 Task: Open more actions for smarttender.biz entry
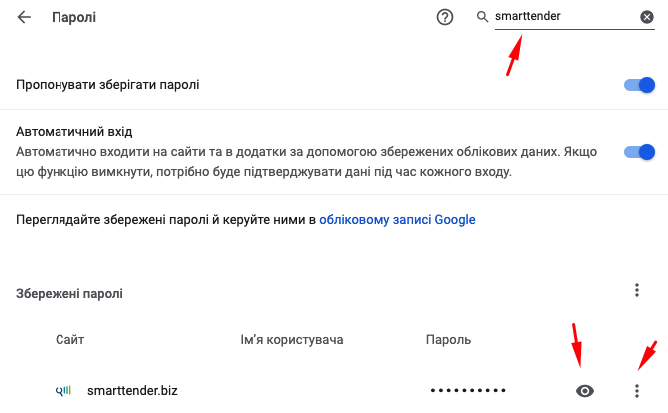[x=637, y=390]
